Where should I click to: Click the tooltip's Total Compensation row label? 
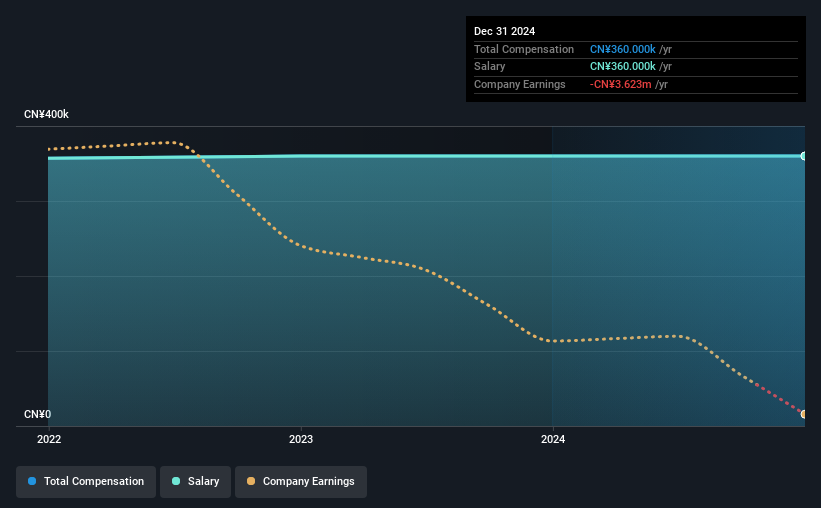tap(524, 49)
